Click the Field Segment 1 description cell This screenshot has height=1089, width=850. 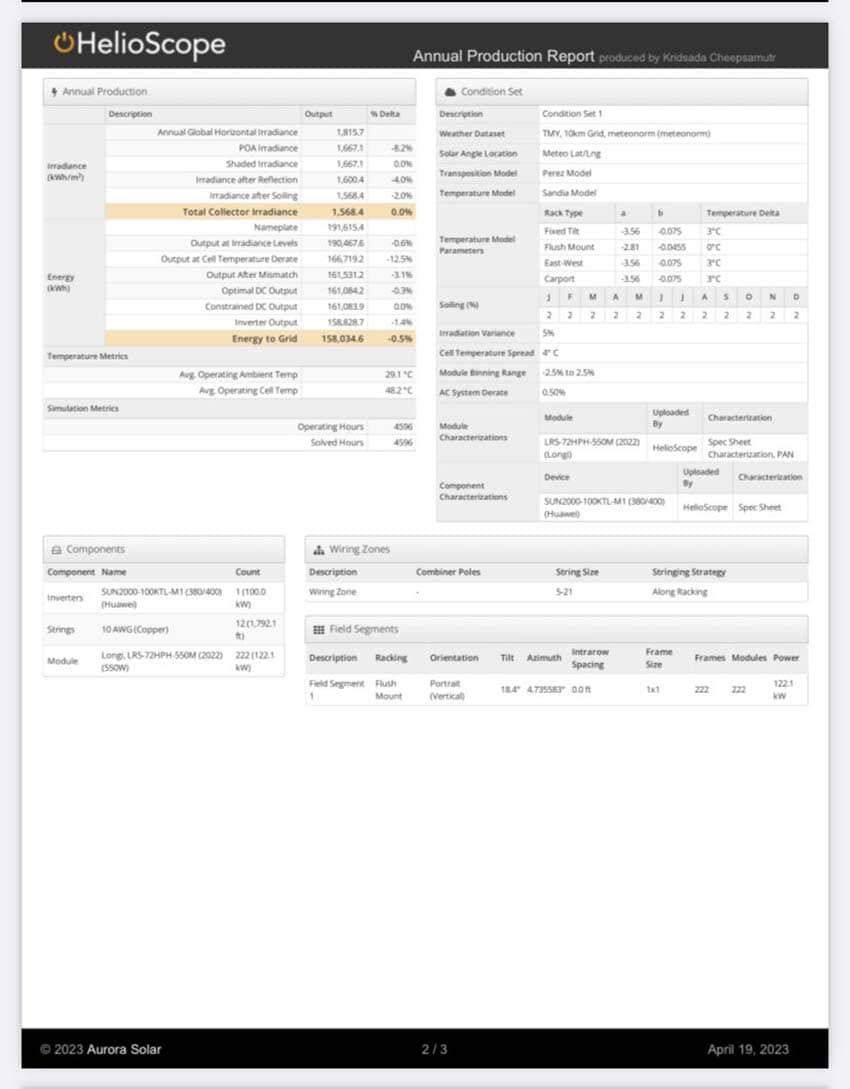pyautogui.click(x=336, y=689)
